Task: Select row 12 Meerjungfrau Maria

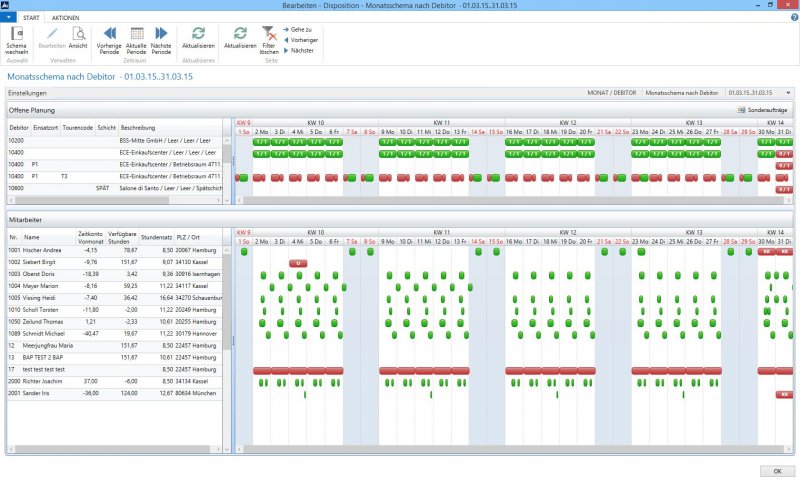Action: point(115,345)
